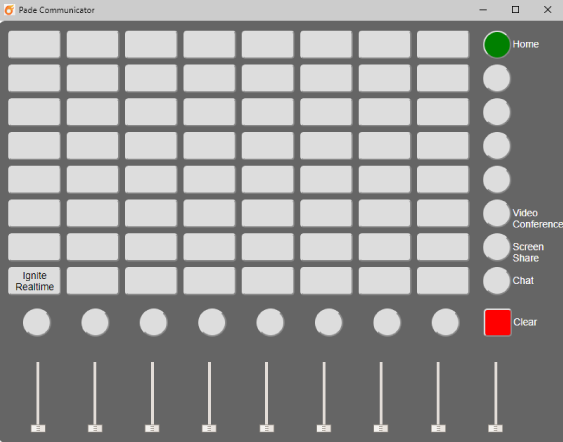Click the first slider handle on the left
This screenshot has width=563, height=442.
(38, 428)
